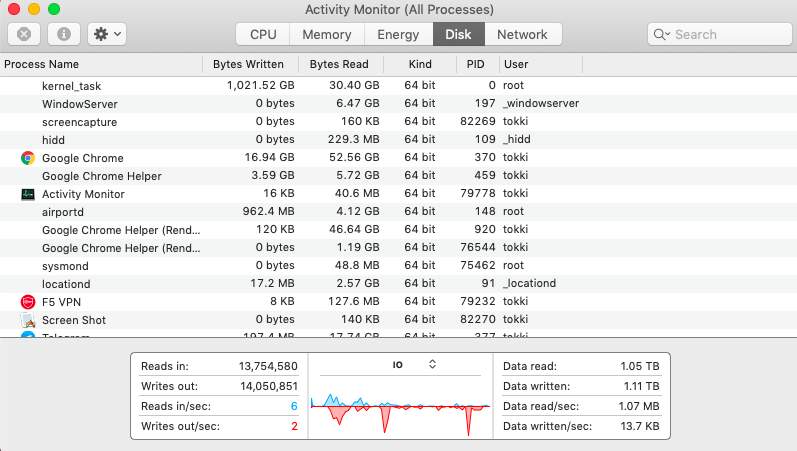Click the 52.56 GB bytes read value
Image resolution: width=797 pixels, height=451 pixels.
(x=354, y=157)
